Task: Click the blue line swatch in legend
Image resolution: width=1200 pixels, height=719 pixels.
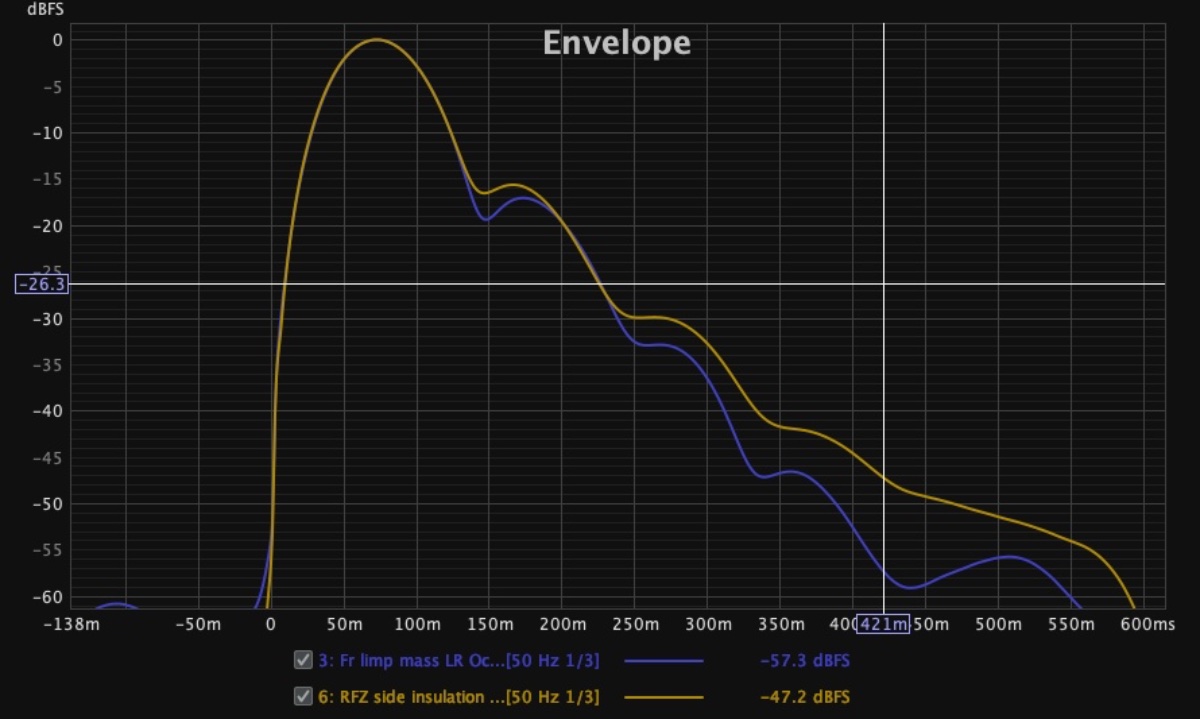Action: click(664, 661)
